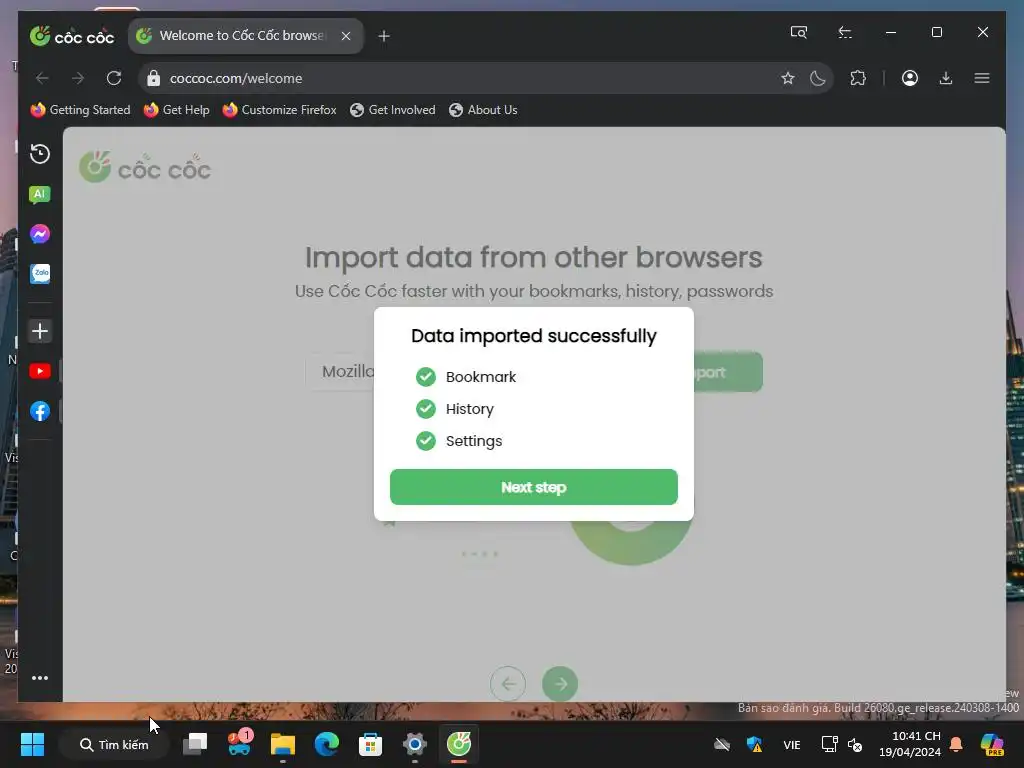Image resolution: width=1024 pixels, height=768 pixels.
Task: Click the tab search icon in title bar
Action: [x=798, y=32]
